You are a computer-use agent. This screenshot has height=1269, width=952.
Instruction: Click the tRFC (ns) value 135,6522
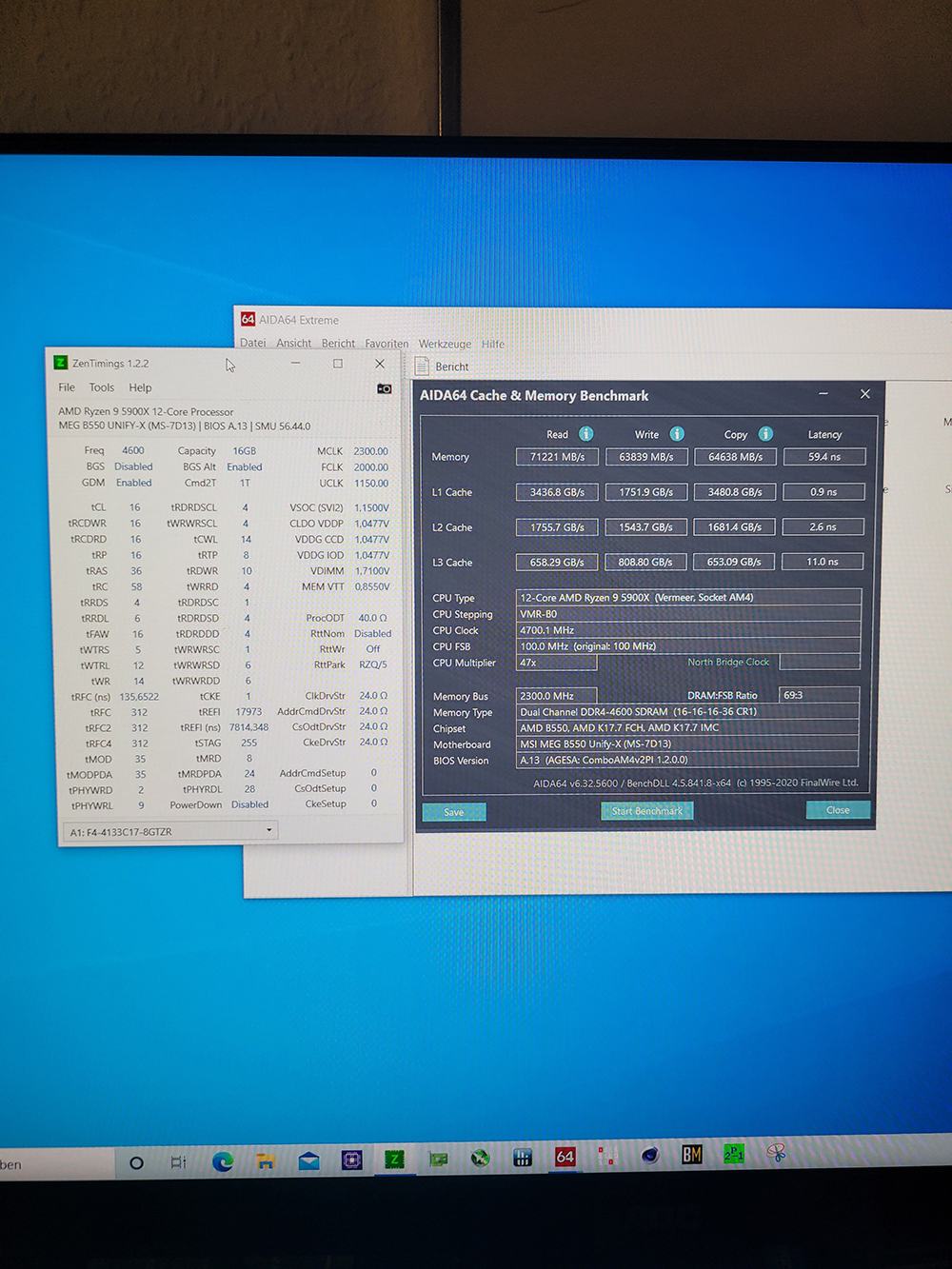coord(140,697)
